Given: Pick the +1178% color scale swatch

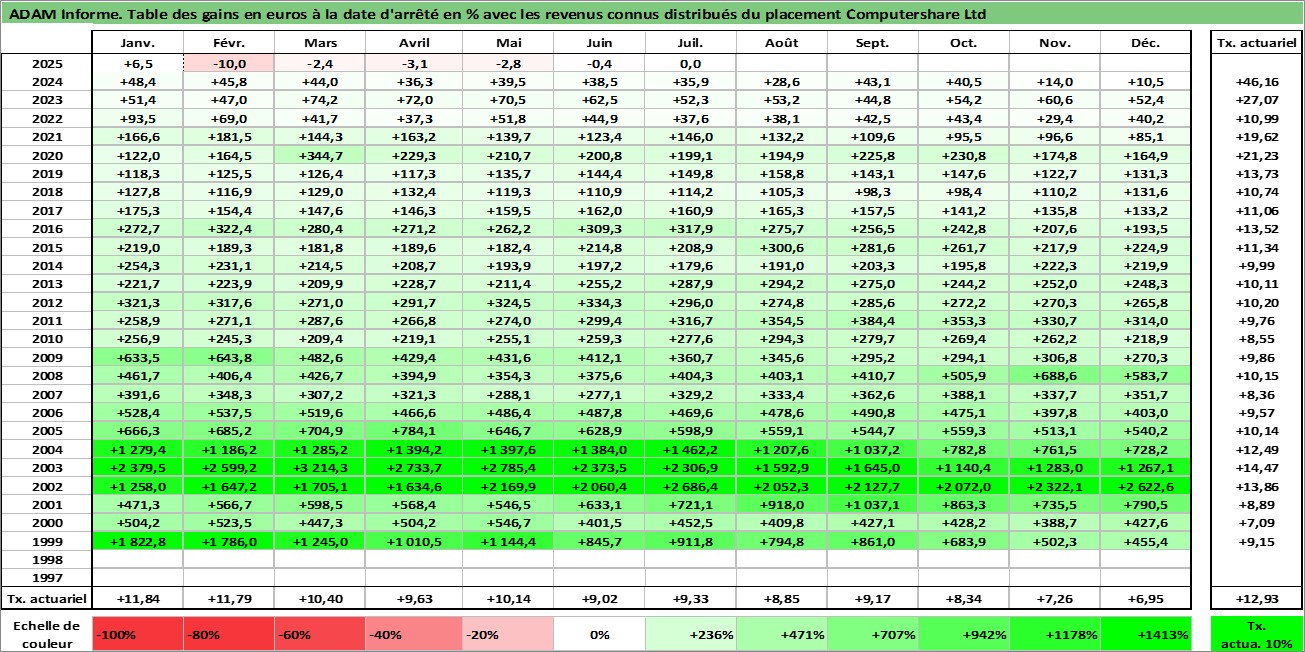Looking at the screenshot, I should pos(1055,634).
